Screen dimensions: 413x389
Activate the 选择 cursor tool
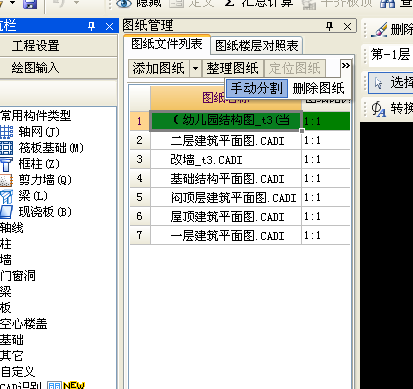[391, 83]
